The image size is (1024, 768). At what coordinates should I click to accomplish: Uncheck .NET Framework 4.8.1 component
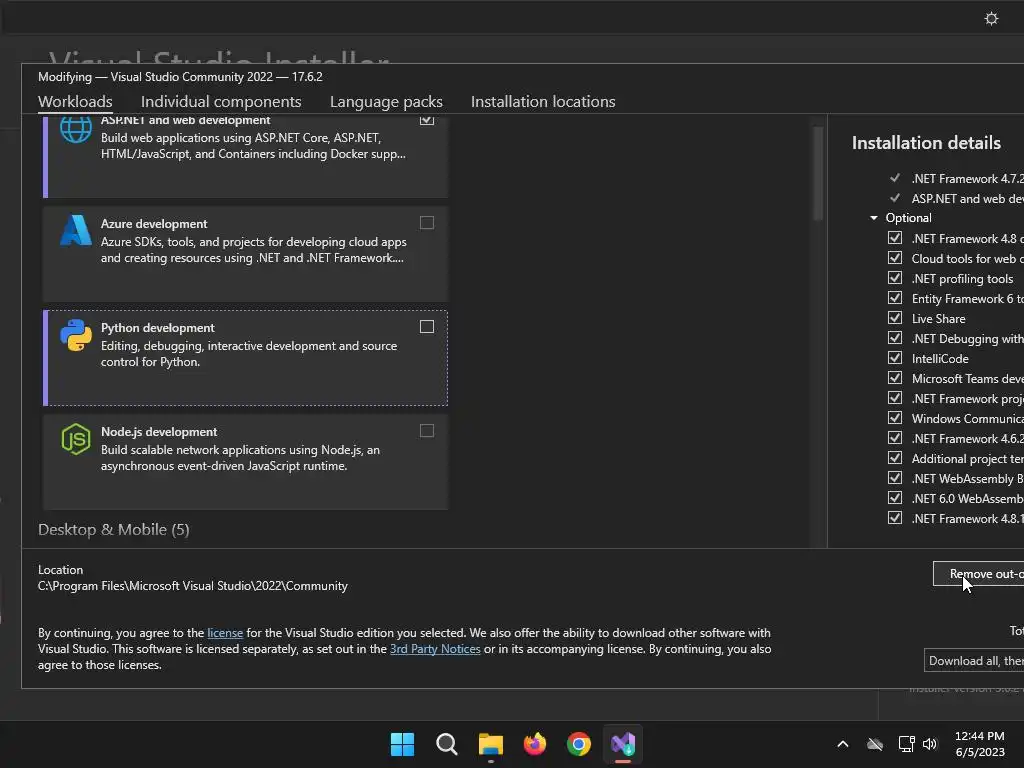tap(895, 518)
